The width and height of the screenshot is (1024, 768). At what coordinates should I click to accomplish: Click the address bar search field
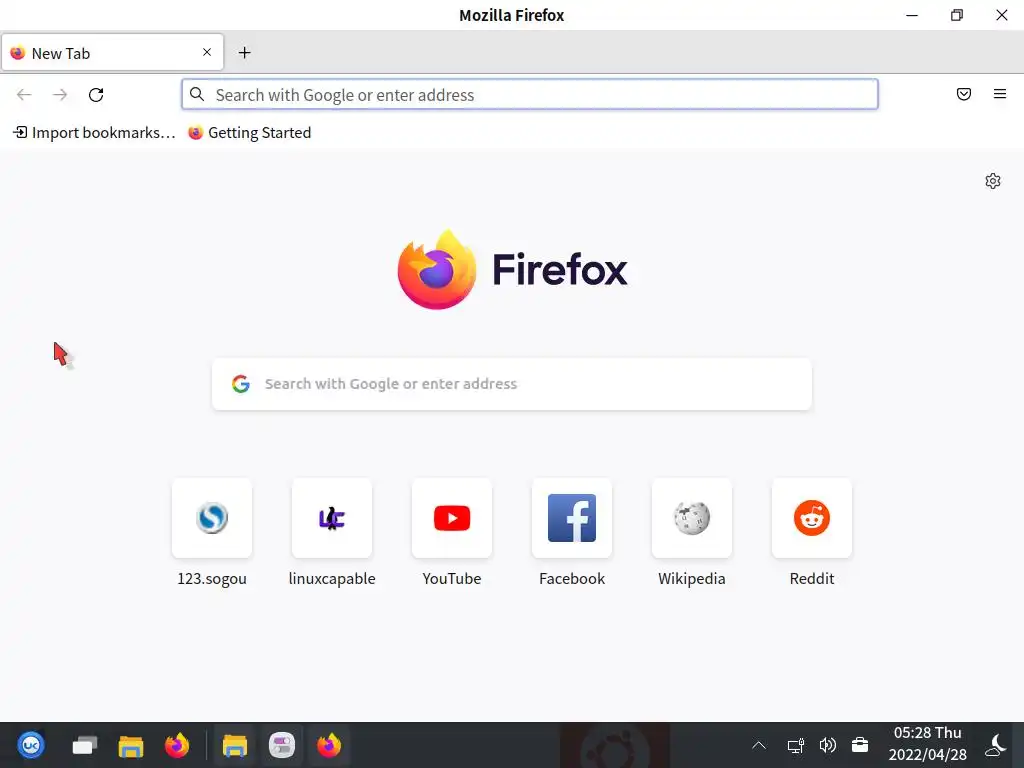point(530,95)
